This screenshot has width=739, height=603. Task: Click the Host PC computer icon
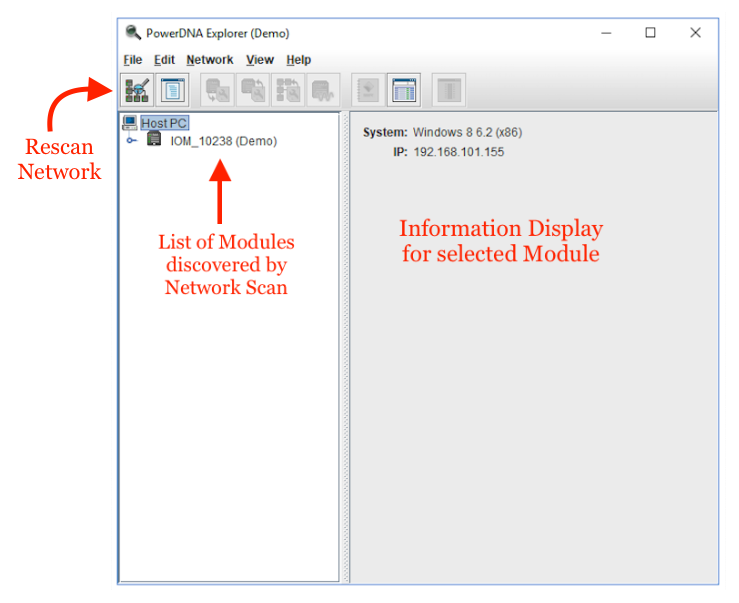[130, 123]
